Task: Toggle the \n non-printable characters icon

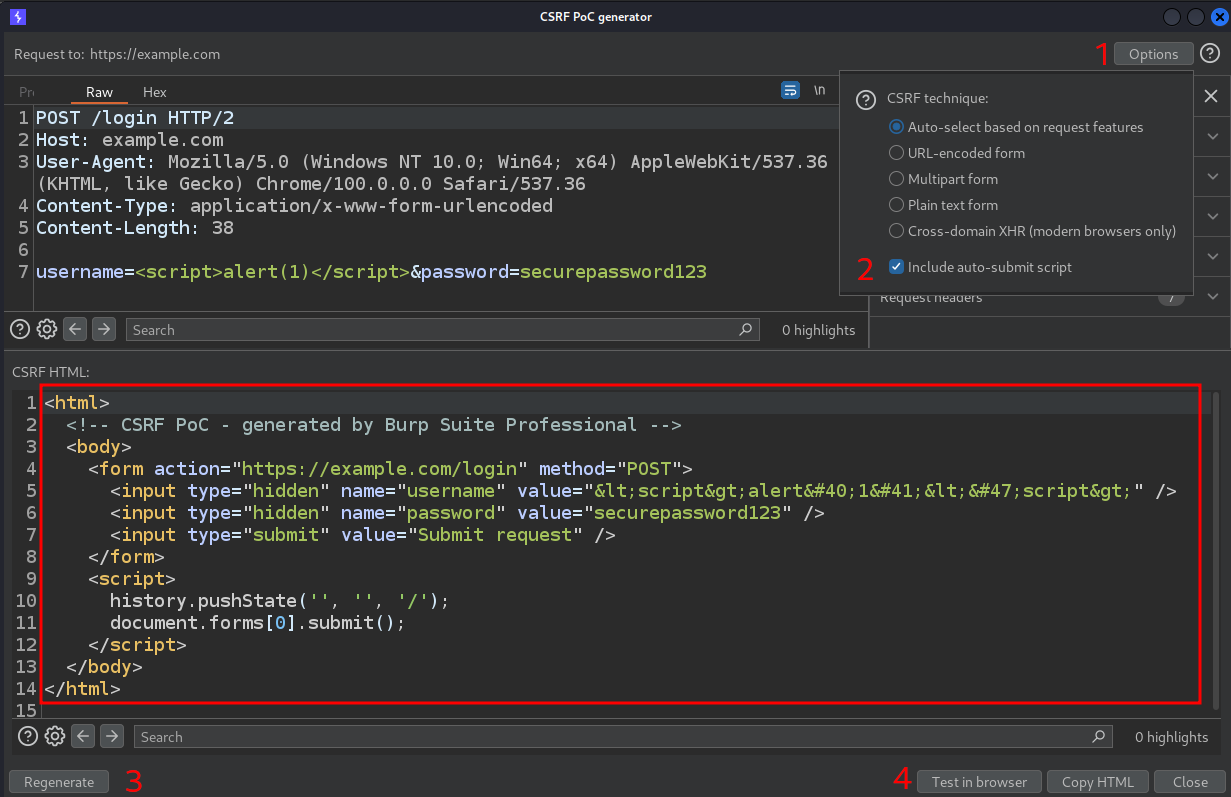Action: pyautogui.click(x=819, y=91)
